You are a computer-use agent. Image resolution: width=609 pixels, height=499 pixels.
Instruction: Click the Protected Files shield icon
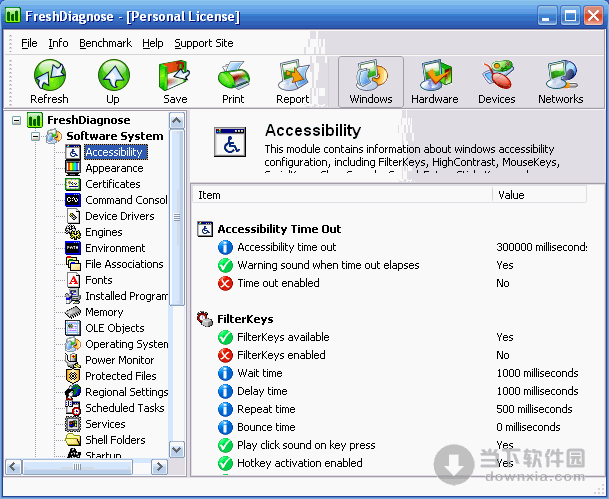coord(73,376)
